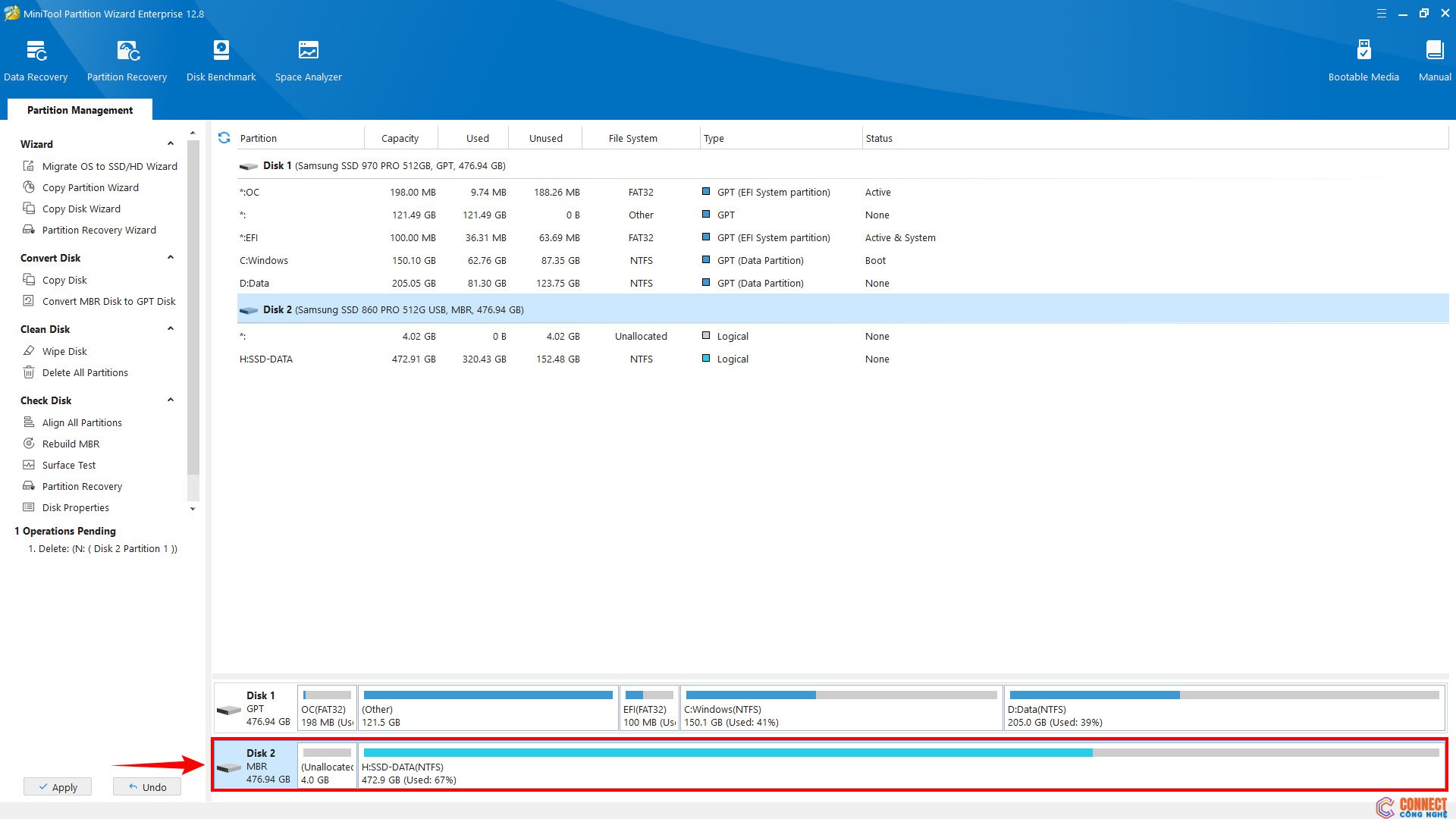
Task: Click the Migrate OS to SSD/HD Wizard icon
Action: coord(29,166)
